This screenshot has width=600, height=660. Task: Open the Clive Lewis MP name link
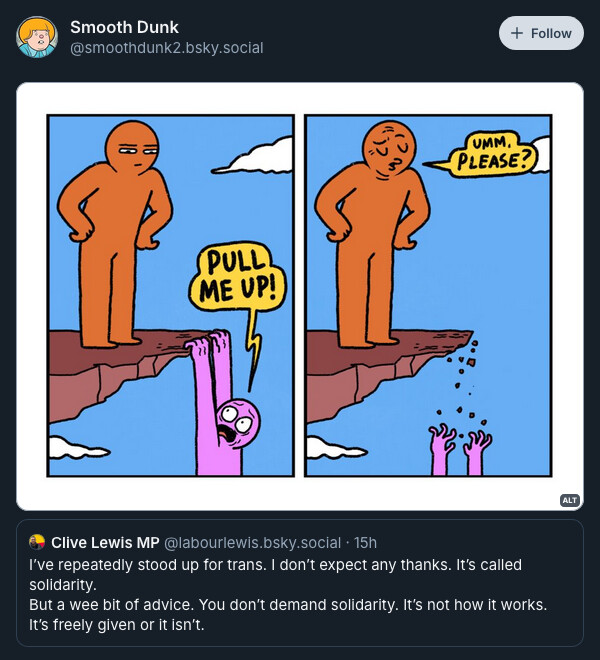click(x=105, y=543)
